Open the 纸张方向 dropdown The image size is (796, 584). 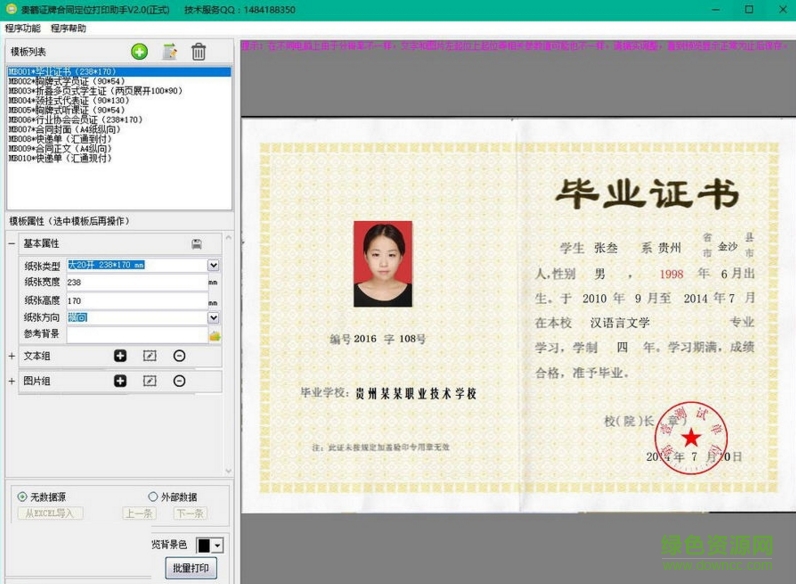click(x=213, y=317)
